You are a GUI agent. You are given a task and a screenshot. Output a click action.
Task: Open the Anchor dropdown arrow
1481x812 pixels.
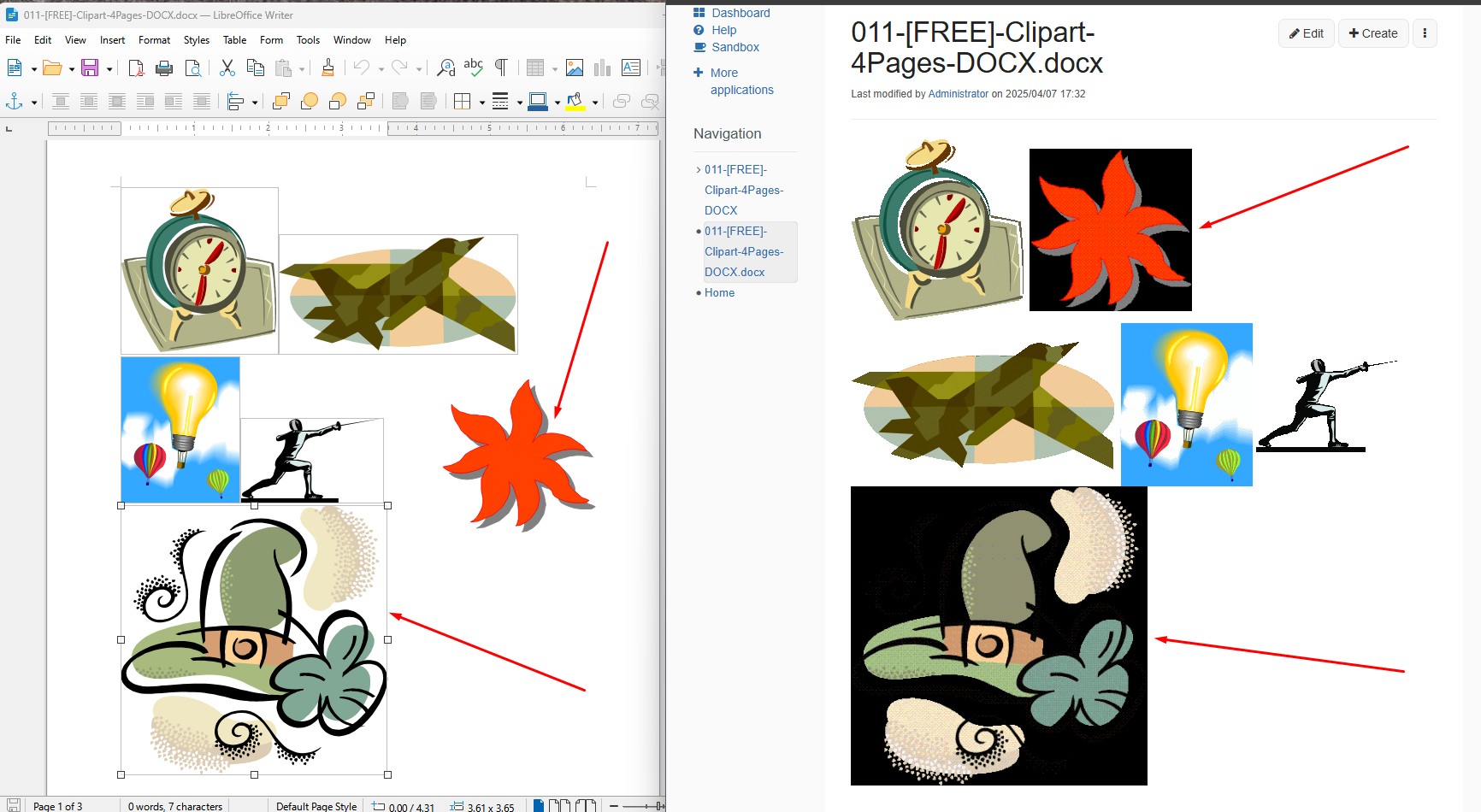tap(34, 103)
